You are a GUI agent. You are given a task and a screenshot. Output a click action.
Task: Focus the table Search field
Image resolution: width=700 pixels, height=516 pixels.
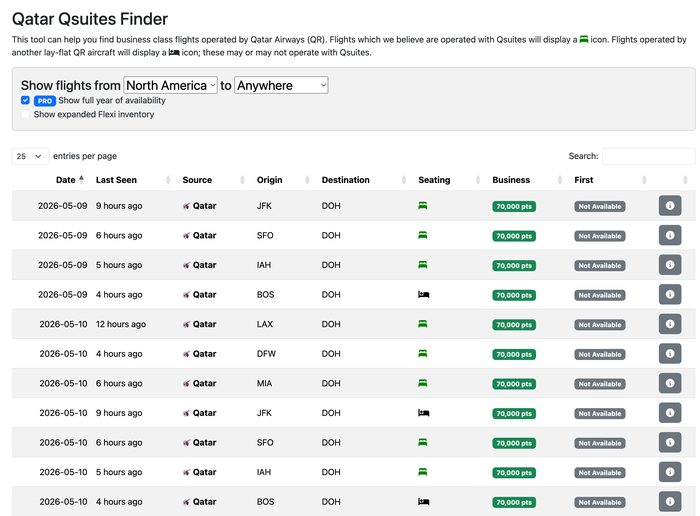(x=648, y=156)
